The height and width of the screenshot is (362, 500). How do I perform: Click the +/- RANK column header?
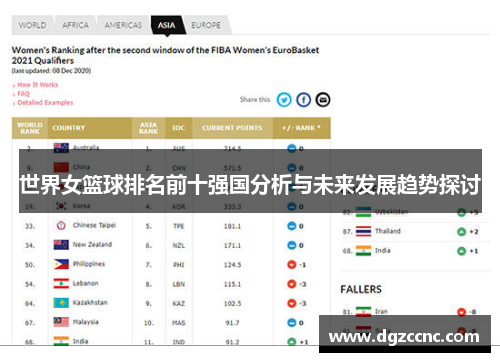click(302, 128)
